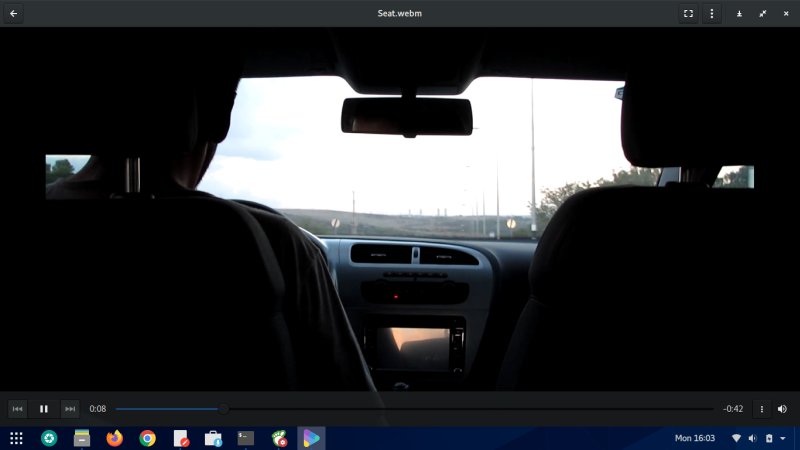Switch to the video player taskbar icon

(311, 438)
